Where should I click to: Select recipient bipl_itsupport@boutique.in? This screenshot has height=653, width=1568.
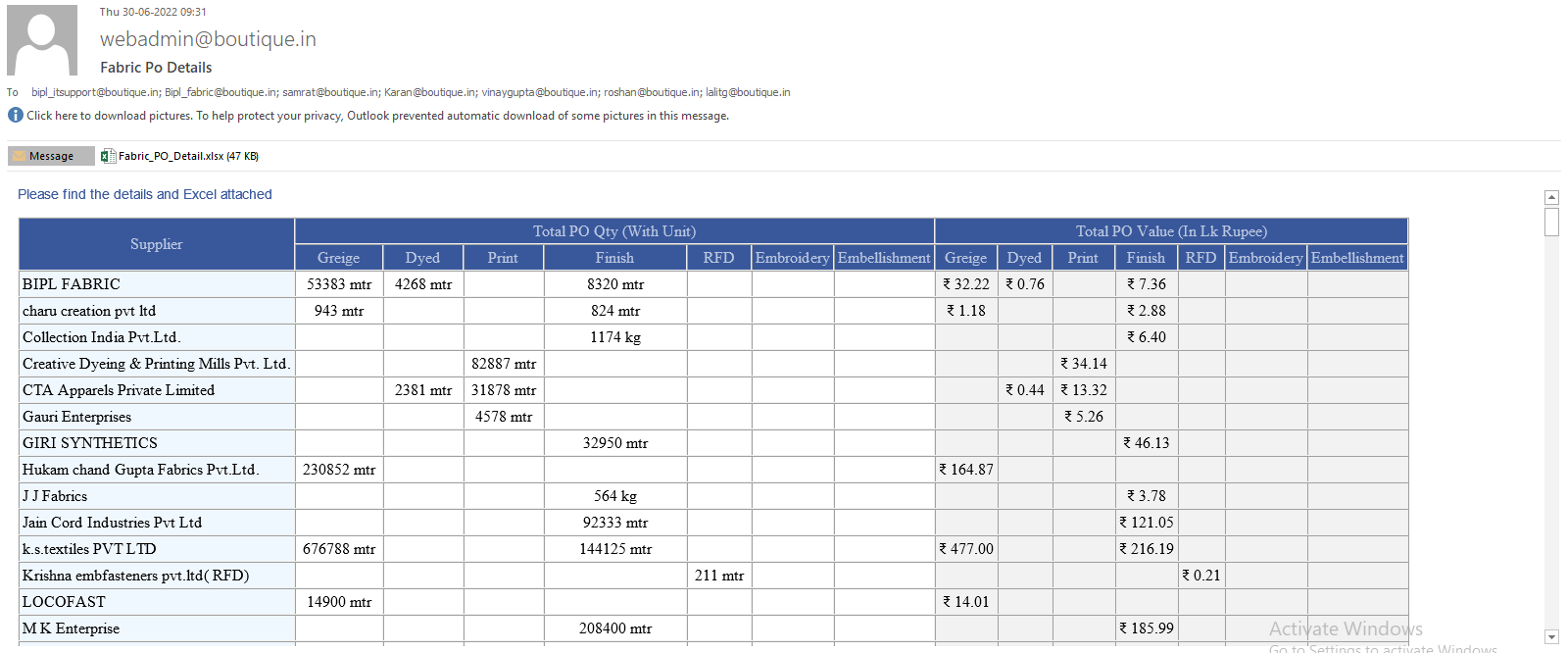[x=96, y=92]
